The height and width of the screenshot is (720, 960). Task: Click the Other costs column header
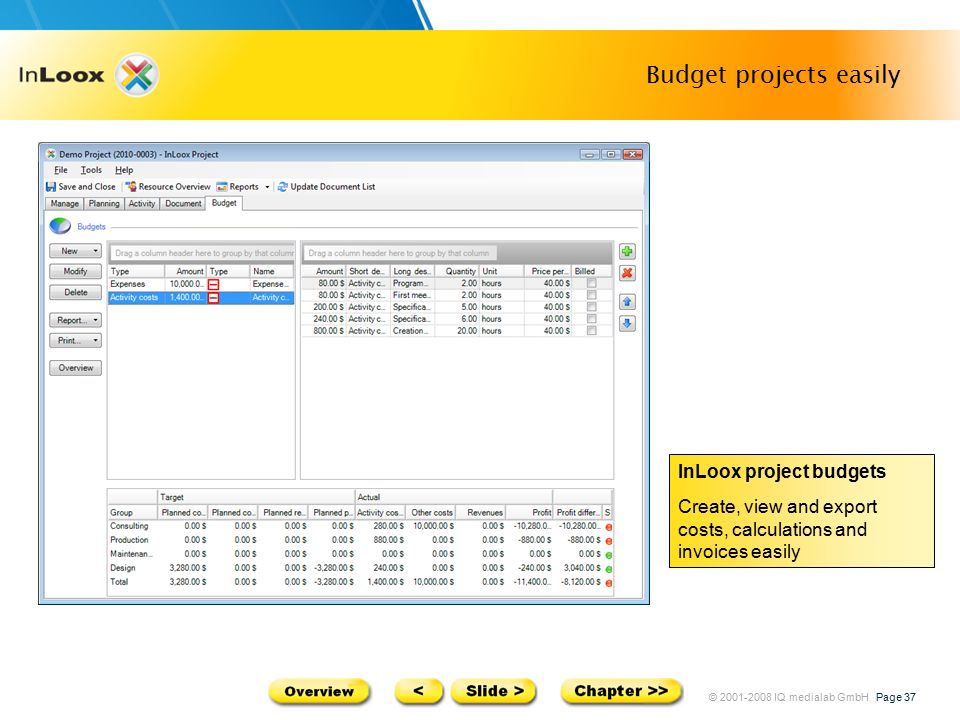430,513
